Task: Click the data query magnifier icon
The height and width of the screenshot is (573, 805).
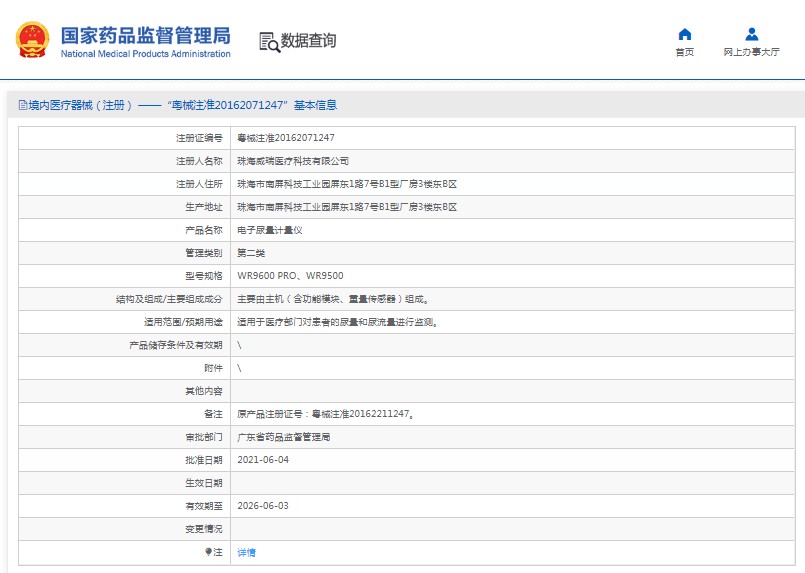Action: coord(270,42)
